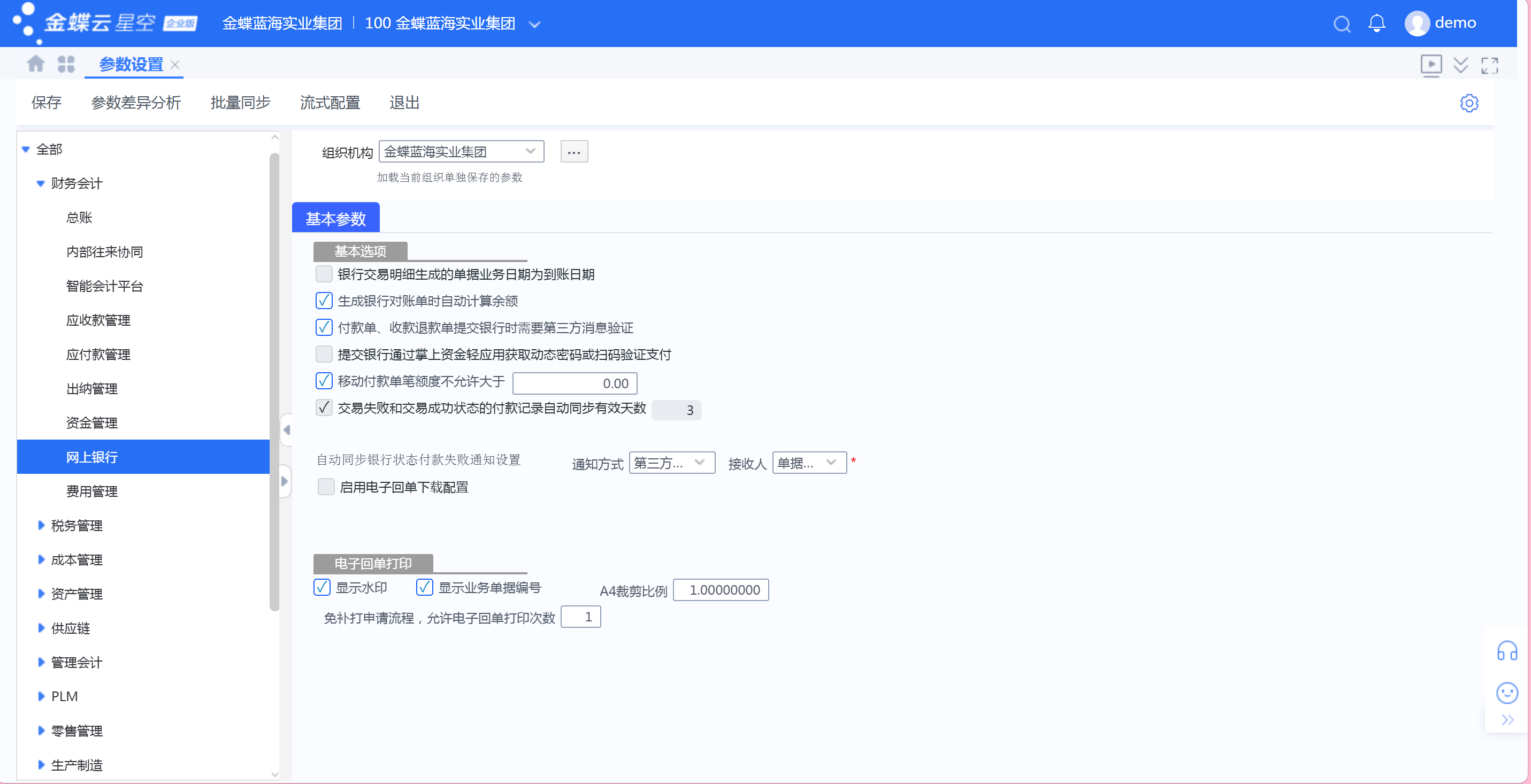Screen dimensions: 1531x784
Task: Click the 保存 button
Action: point(46,103)
